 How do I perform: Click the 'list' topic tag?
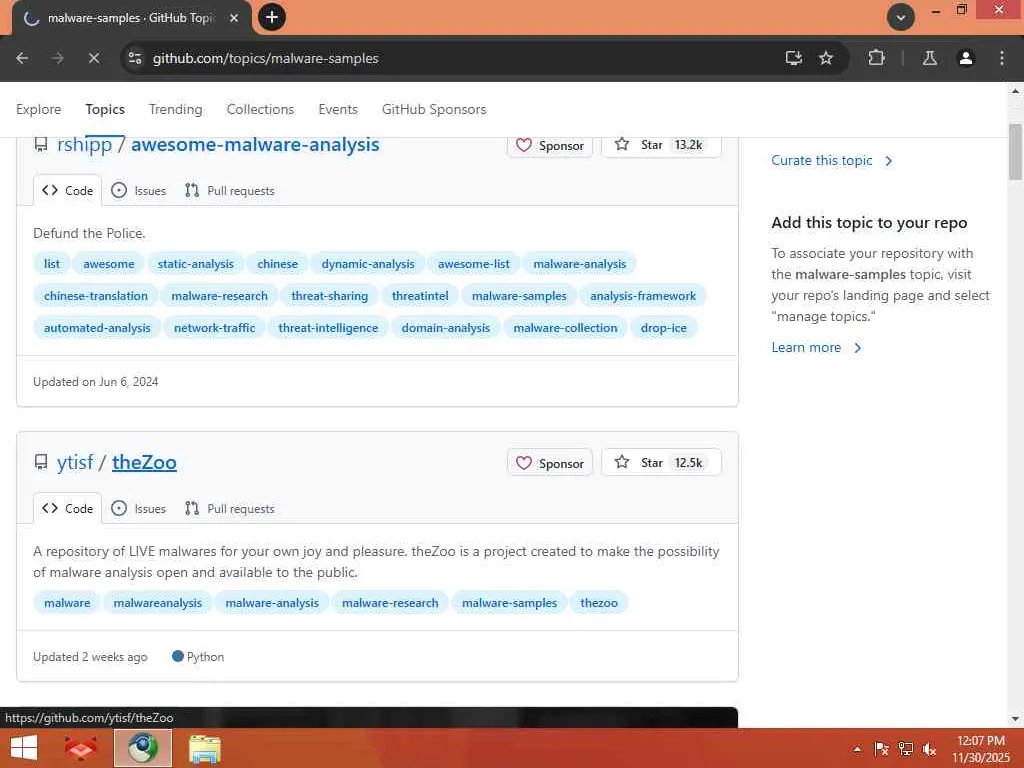tap(52, 264)
